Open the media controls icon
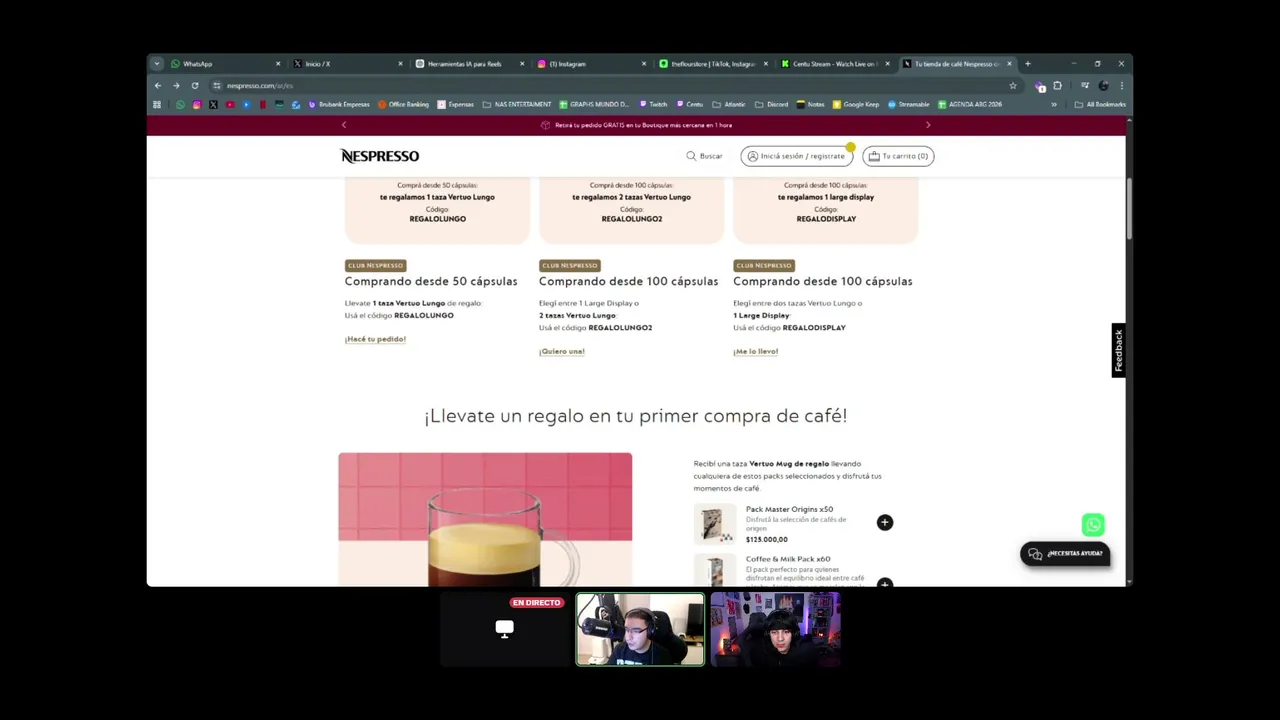The width and height of the screenshot is (1280, 720). (1085, 86)
